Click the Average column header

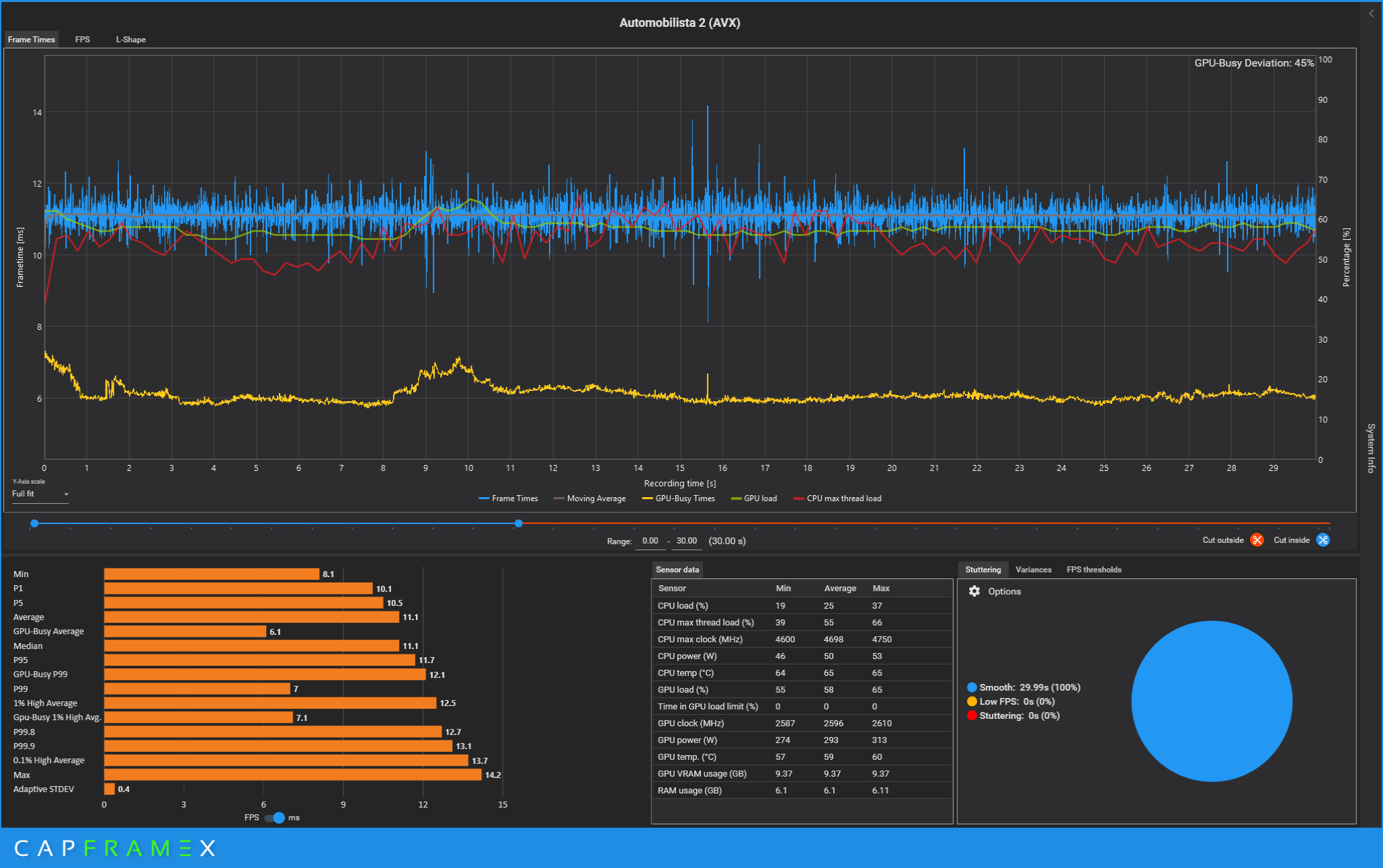point(840,588)
